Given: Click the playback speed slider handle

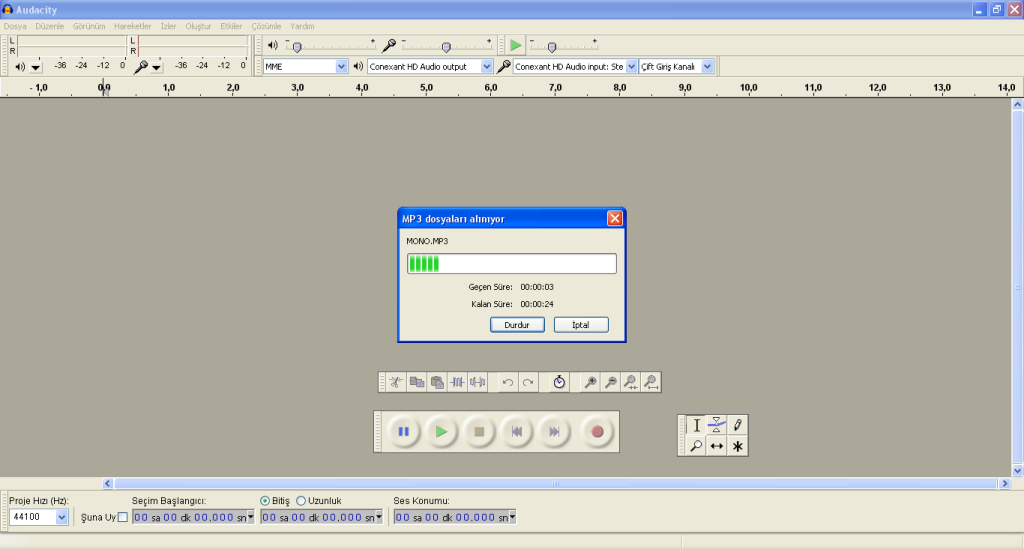Looking at the screenshot, I should click(552, 47).
